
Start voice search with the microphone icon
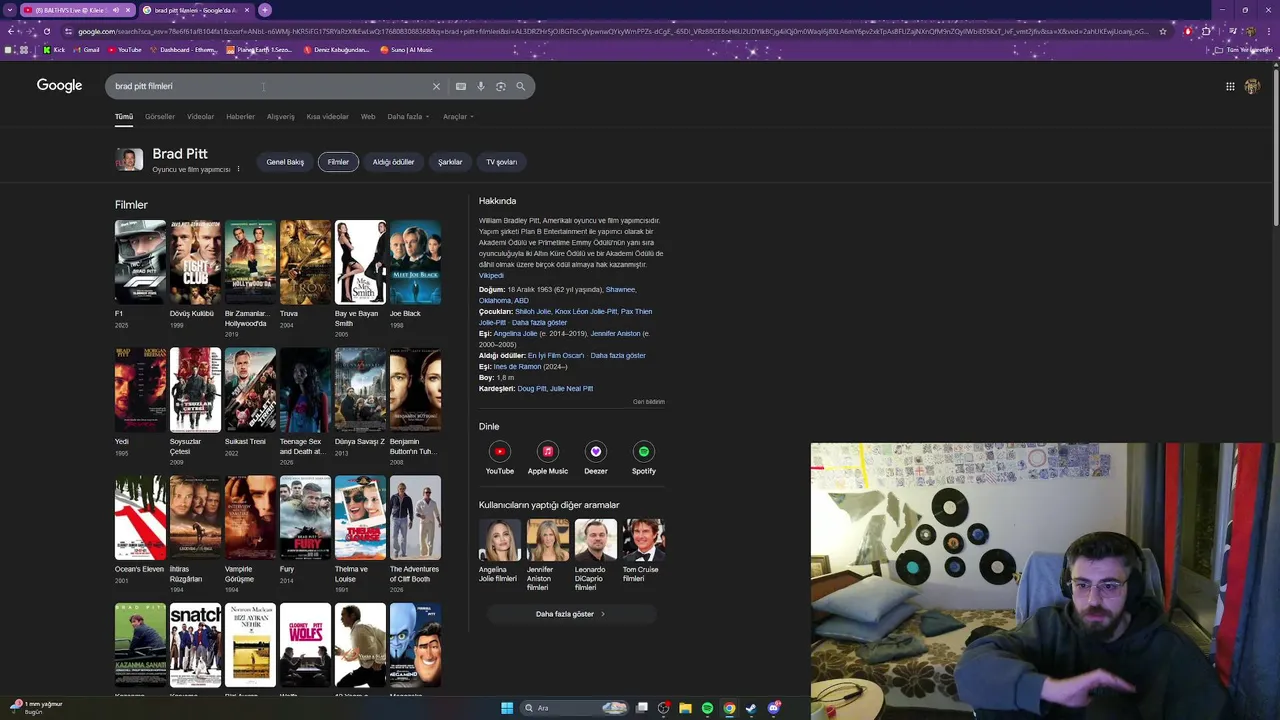(x=481, y=86)
